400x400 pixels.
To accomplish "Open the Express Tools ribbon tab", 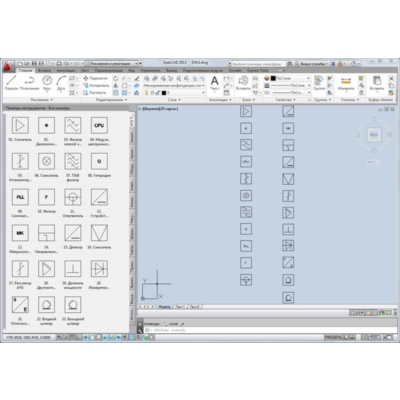I will point(258,70).
